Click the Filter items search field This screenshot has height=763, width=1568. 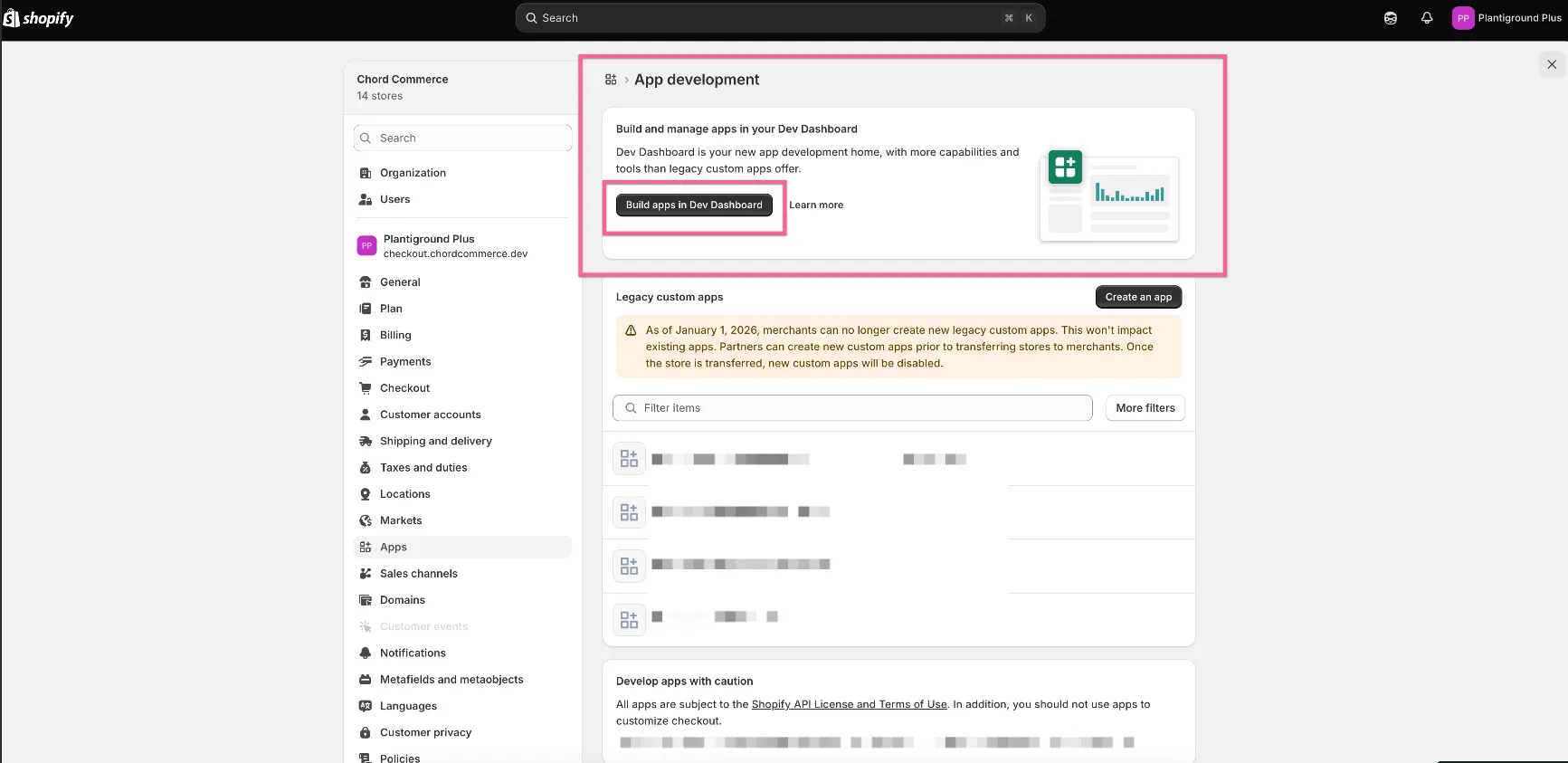(x=852, y=408)
